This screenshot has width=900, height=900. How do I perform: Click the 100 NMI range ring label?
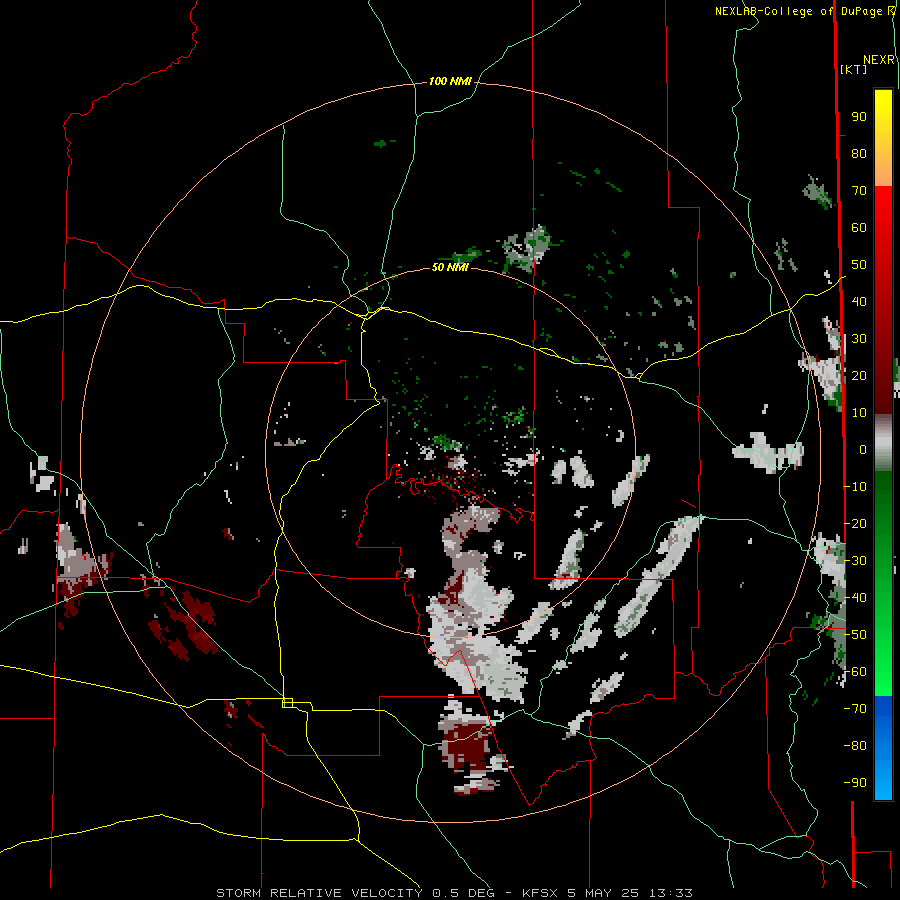(450, 82)
